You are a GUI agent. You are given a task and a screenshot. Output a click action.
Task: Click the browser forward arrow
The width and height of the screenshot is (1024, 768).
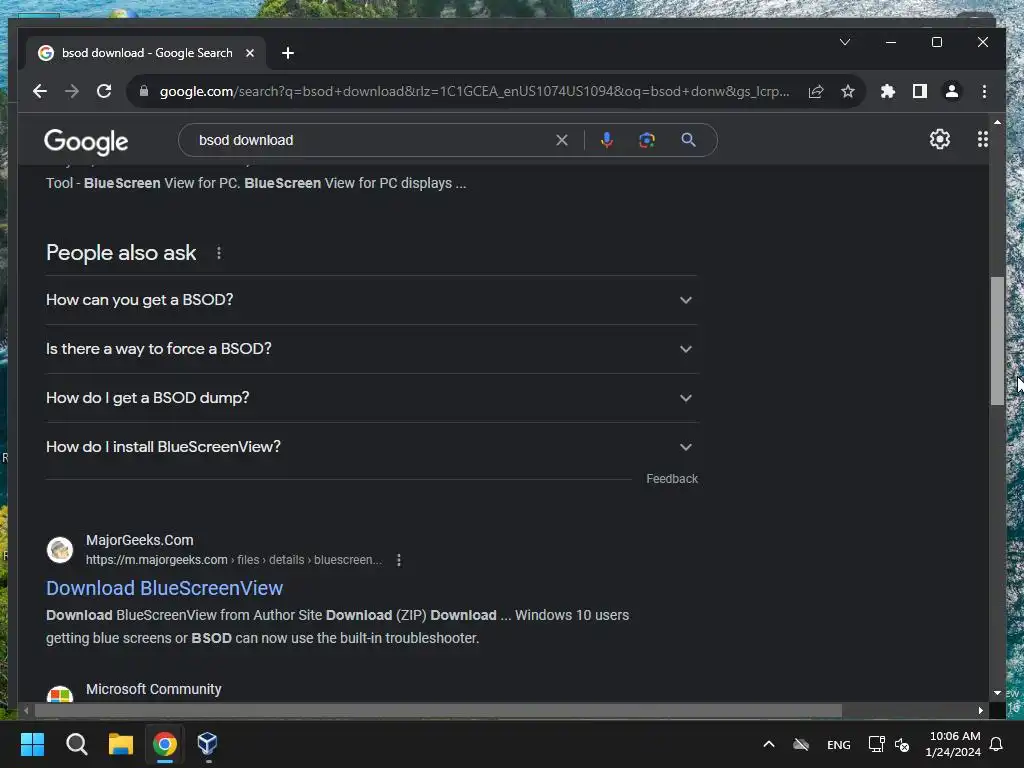[72, 91]
